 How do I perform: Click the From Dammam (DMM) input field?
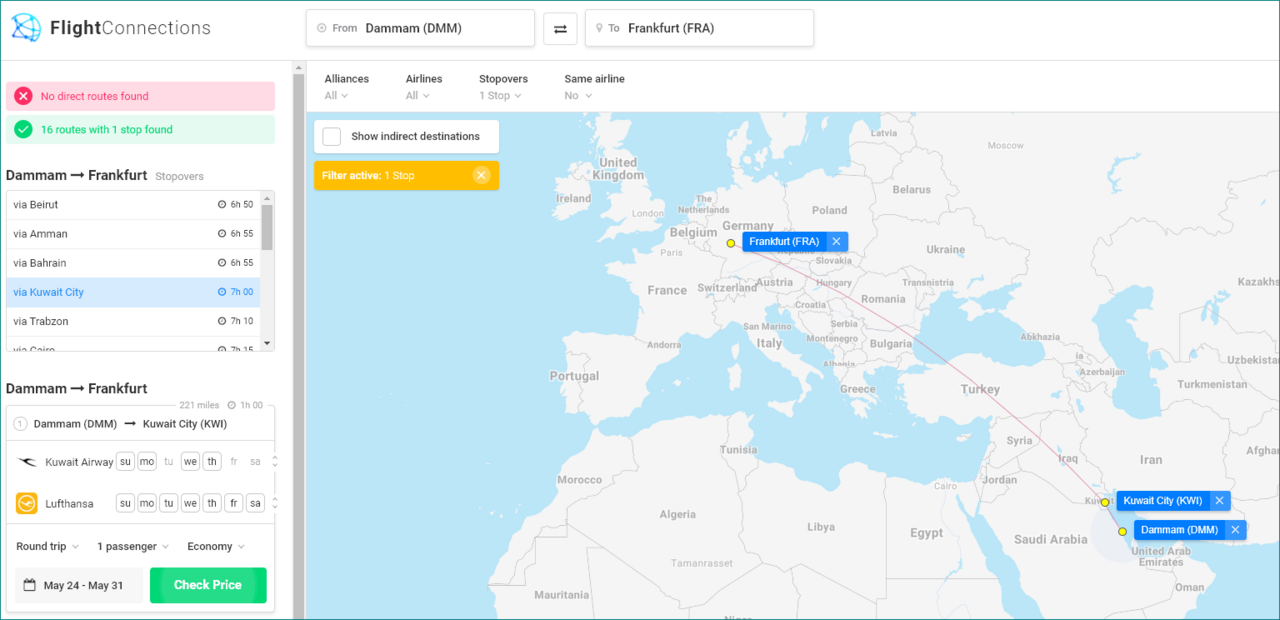(420, 28)
